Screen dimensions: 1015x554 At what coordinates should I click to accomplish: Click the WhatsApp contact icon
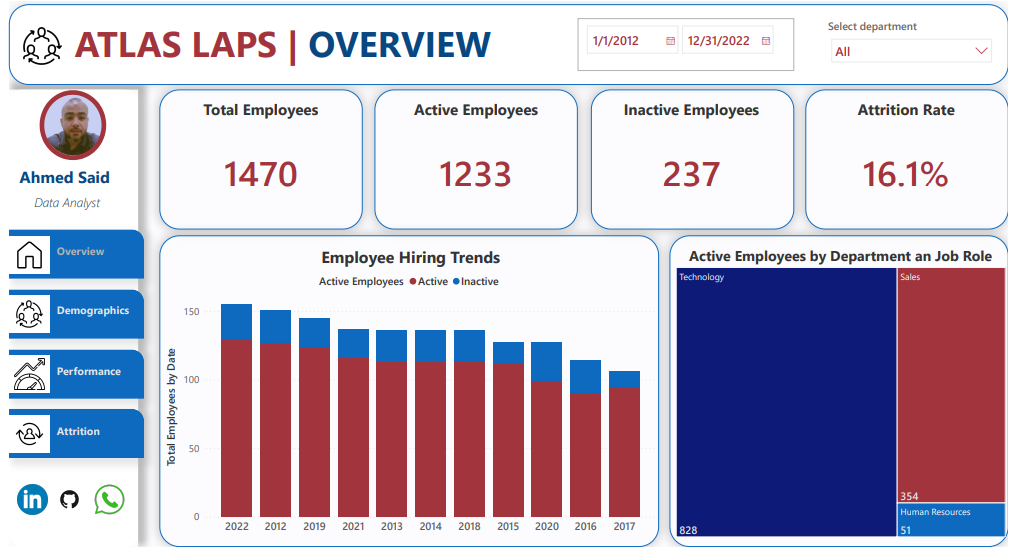click(109, 499)
